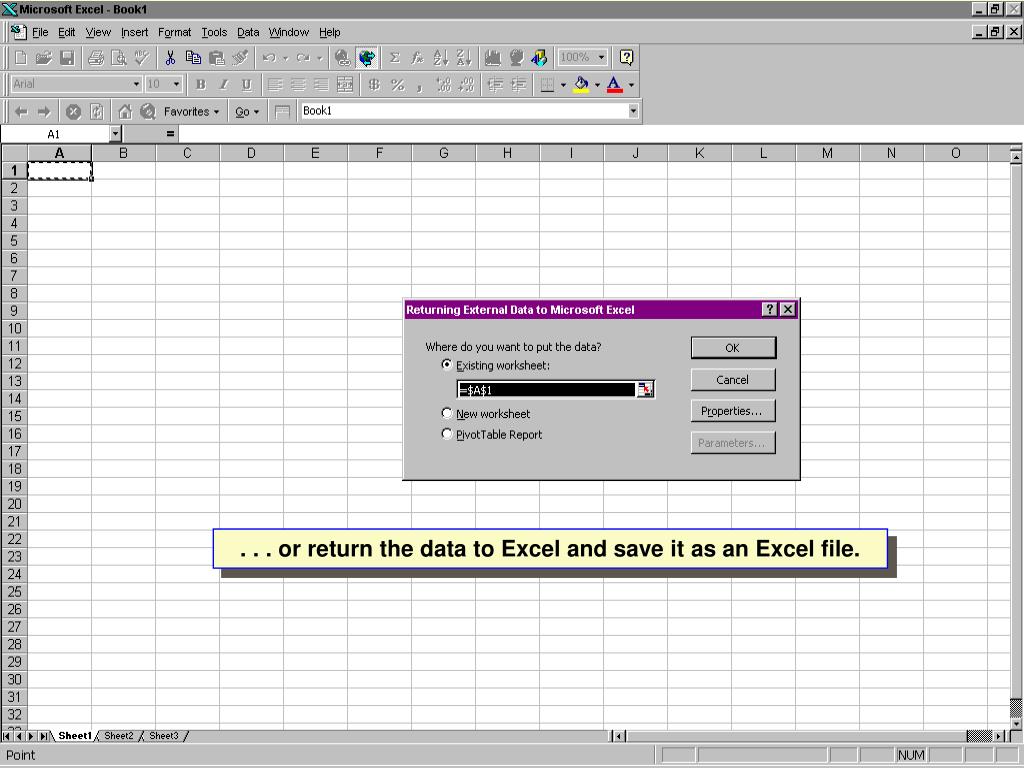Open the font size dropdown
The width and height of the screenshot is (1024, 768).
click(x=176, y=84)
